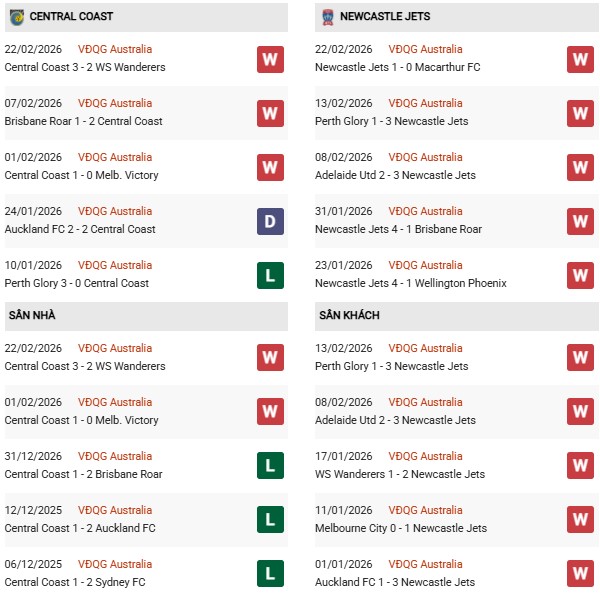Select the SÂN KHÁCH section header

349,316
